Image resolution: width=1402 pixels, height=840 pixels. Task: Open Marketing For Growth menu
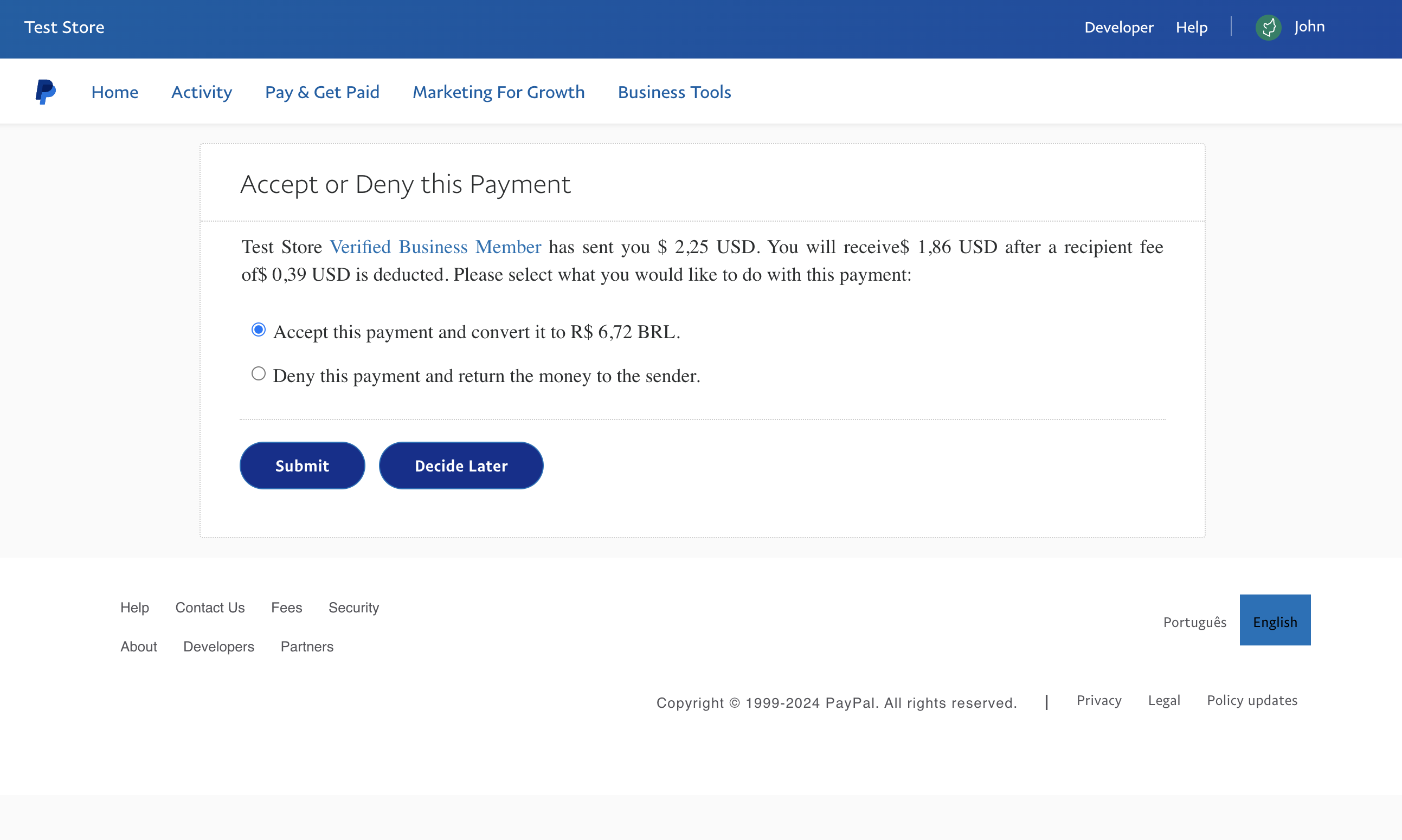[498, 92]
